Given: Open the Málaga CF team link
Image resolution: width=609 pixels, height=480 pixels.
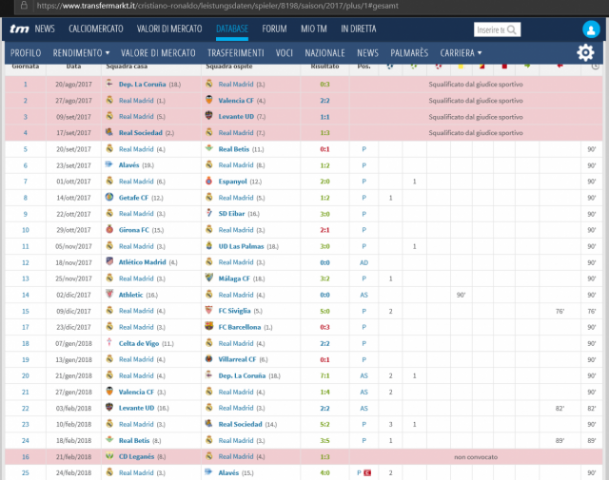Looking at the screenshot, I should pos(234,278).
